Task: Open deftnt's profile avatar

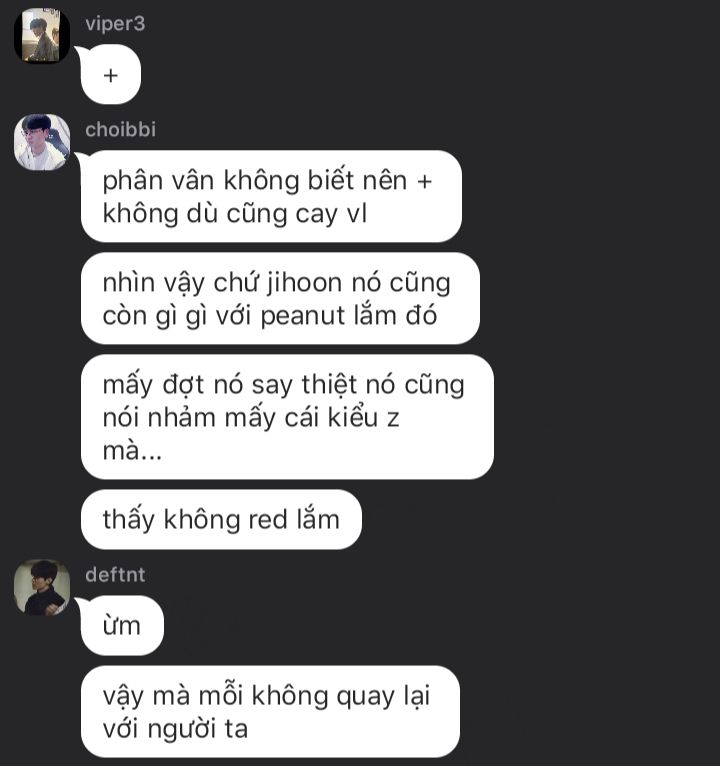Action: (42, 587)
